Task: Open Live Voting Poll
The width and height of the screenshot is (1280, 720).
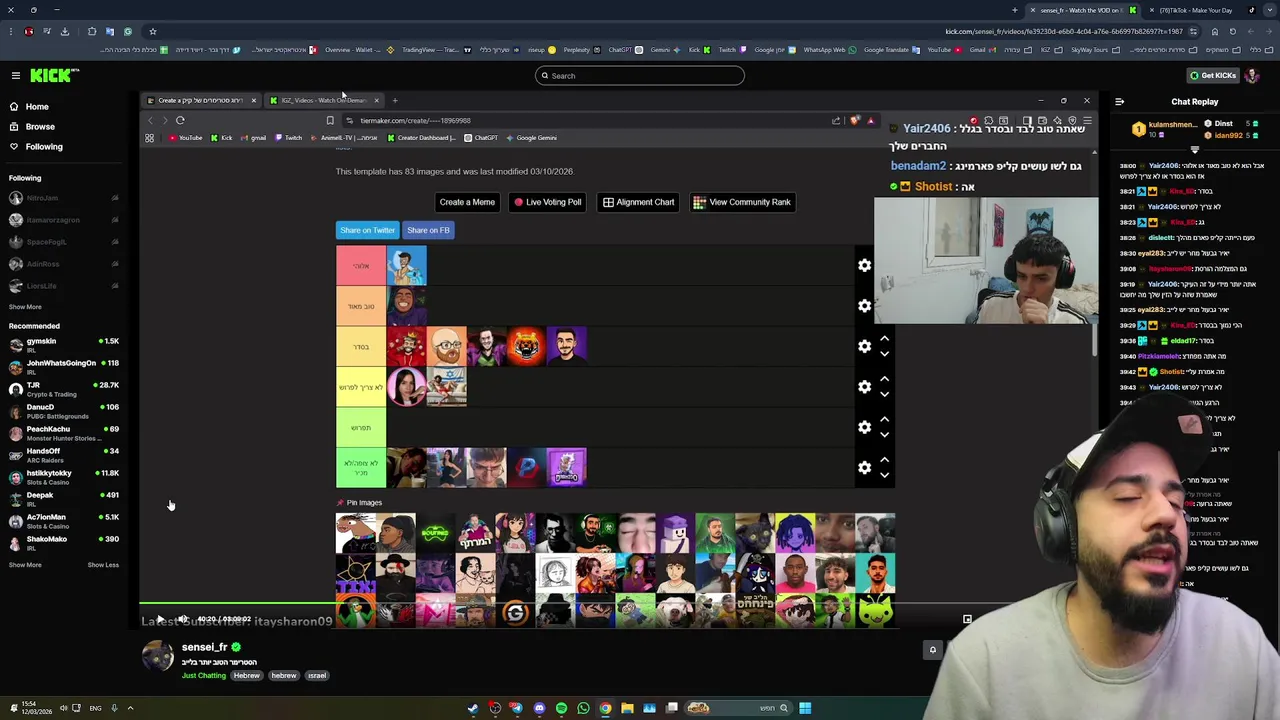Action: [x=547, y=202]
